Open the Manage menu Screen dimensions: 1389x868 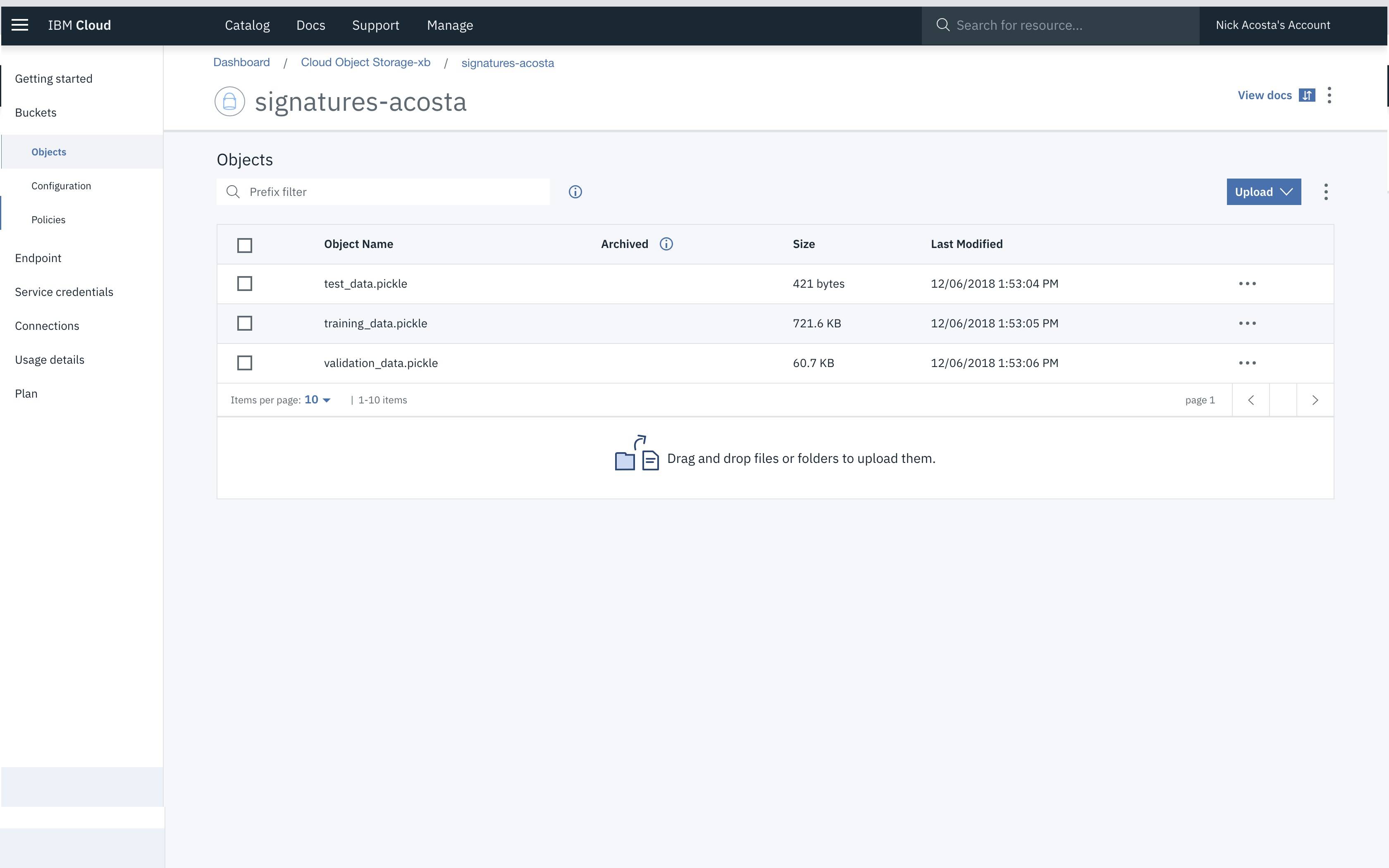tap(450, 25)
